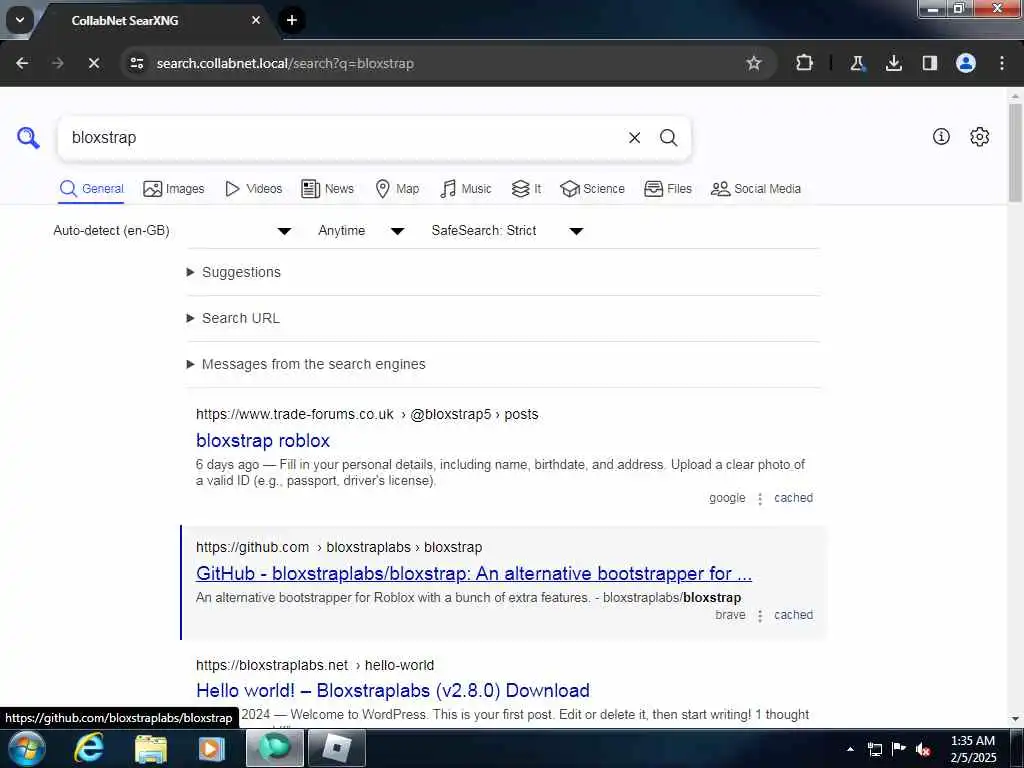
Task: Bookmark this page with star icon
Action: click(x=754, y=63)
